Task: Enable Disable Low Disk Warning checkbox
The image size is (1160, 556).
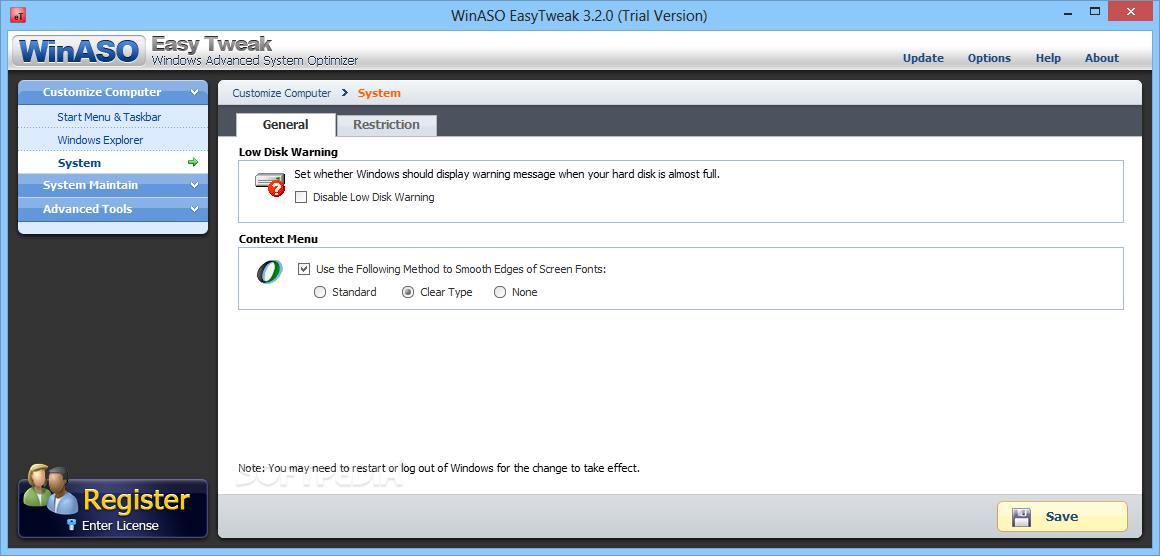Action: (x=300, y=197)
